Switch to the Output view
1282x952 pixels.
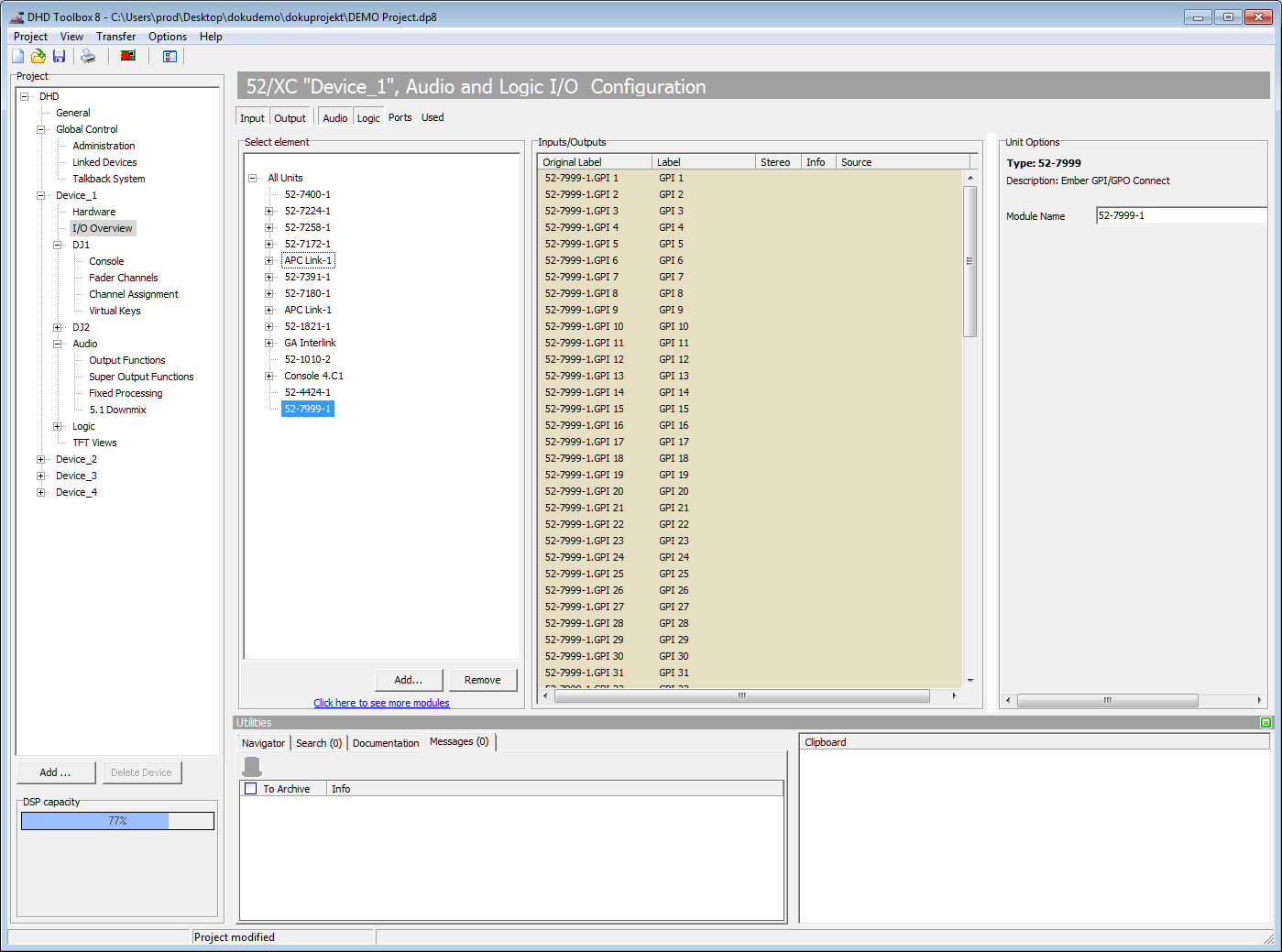[290, 116]
